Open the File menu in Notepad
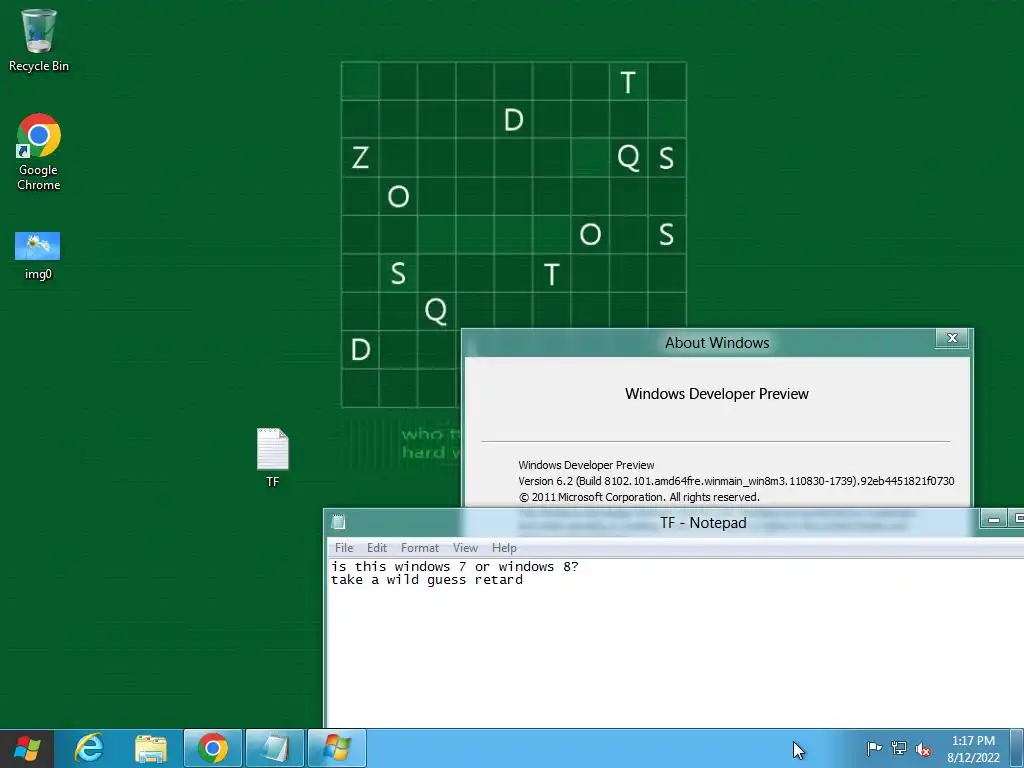This screenshot has width=1024, height=768. click(x=344, y=548)
